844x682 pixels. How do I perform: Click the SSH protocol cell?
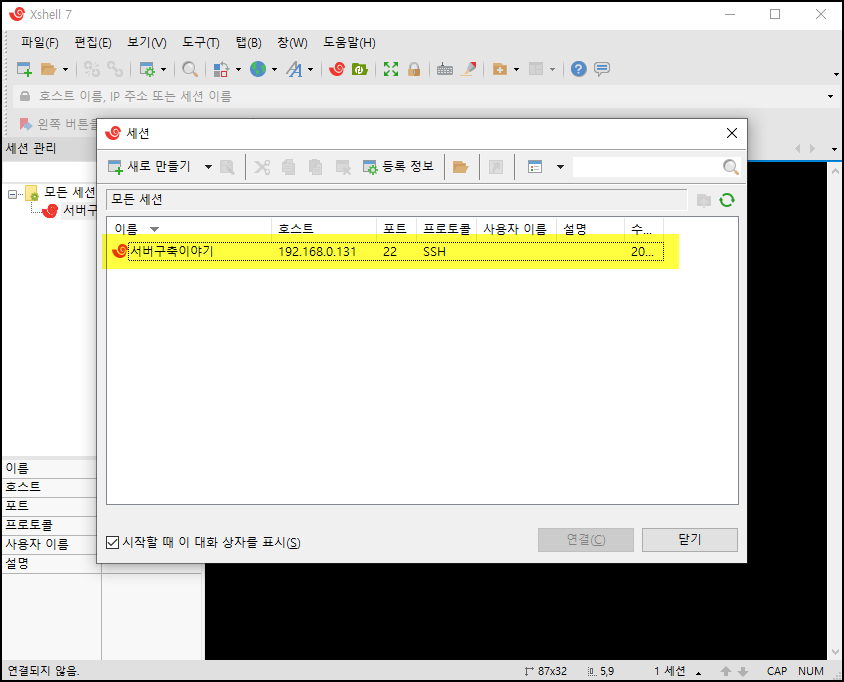(x=434, y=251)
